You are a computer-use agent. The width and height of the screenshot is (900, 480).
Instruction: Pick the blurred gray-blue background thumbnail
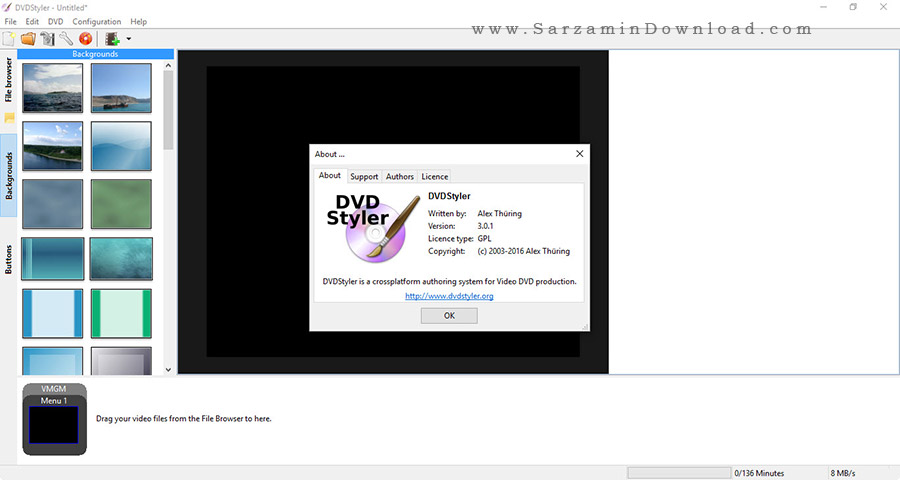52,204
